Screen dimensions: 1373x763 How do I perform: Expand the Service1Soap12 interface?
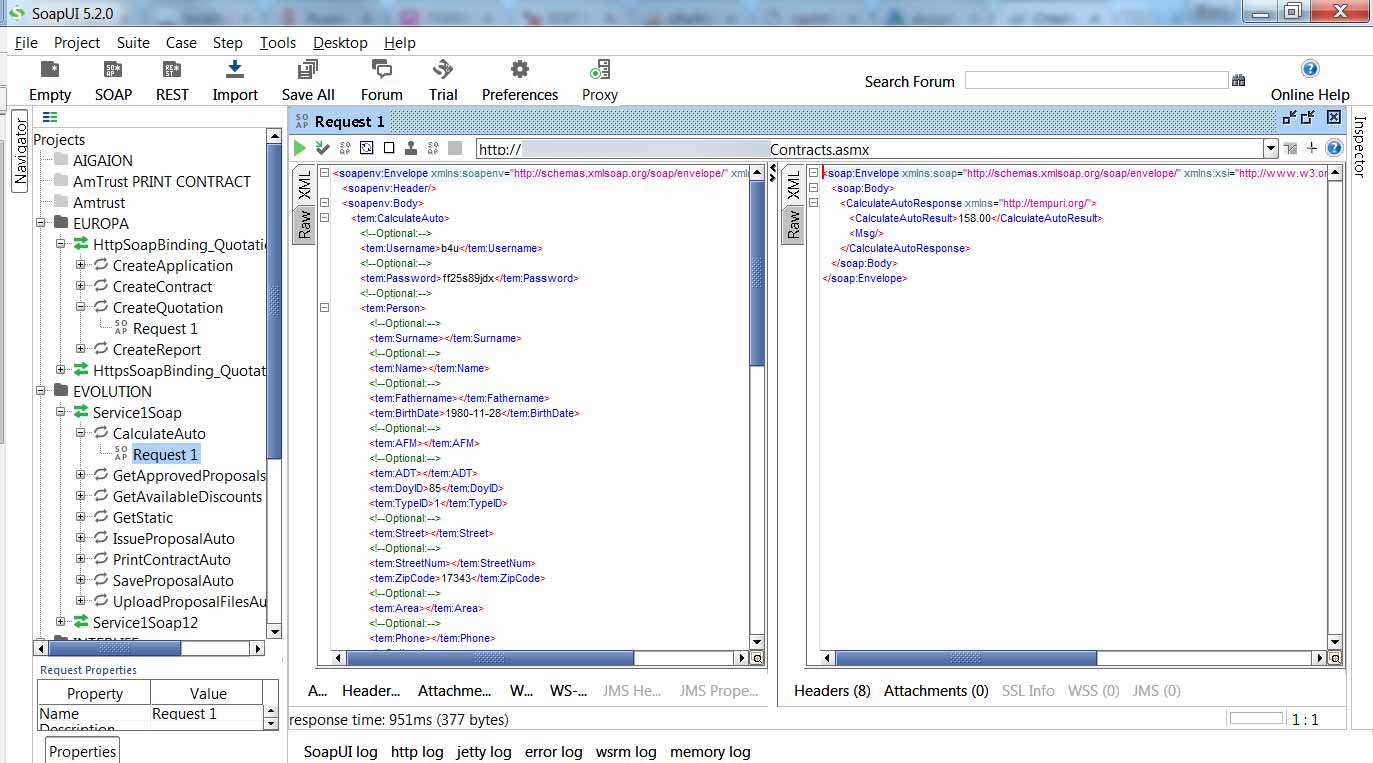[x=61, y=622]
